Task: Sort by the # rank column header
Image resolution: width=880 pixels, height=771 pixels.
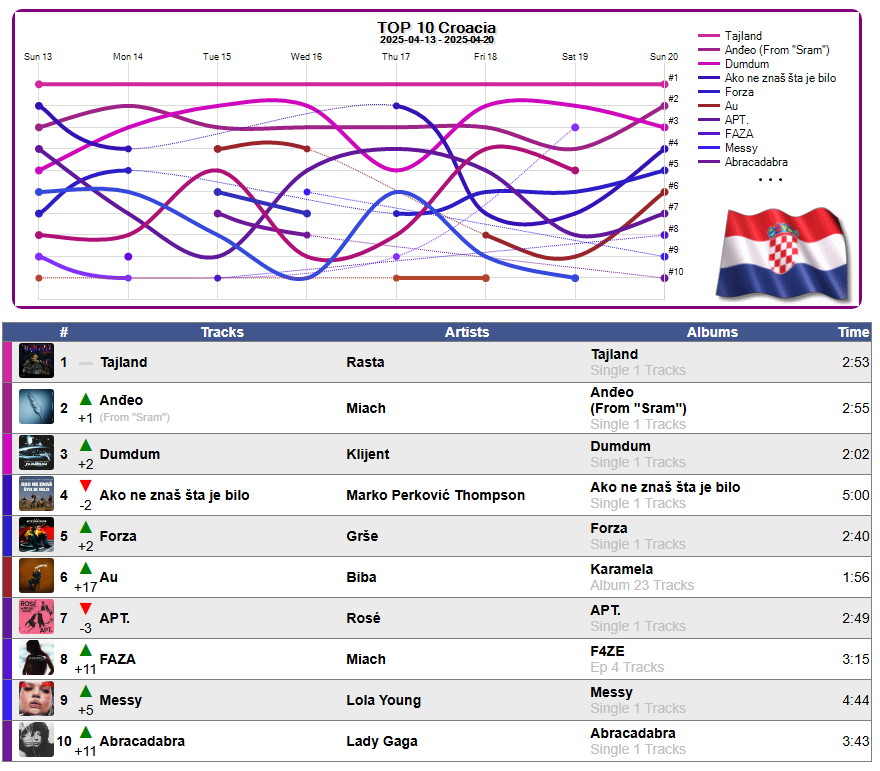Action: coord(64,332)
